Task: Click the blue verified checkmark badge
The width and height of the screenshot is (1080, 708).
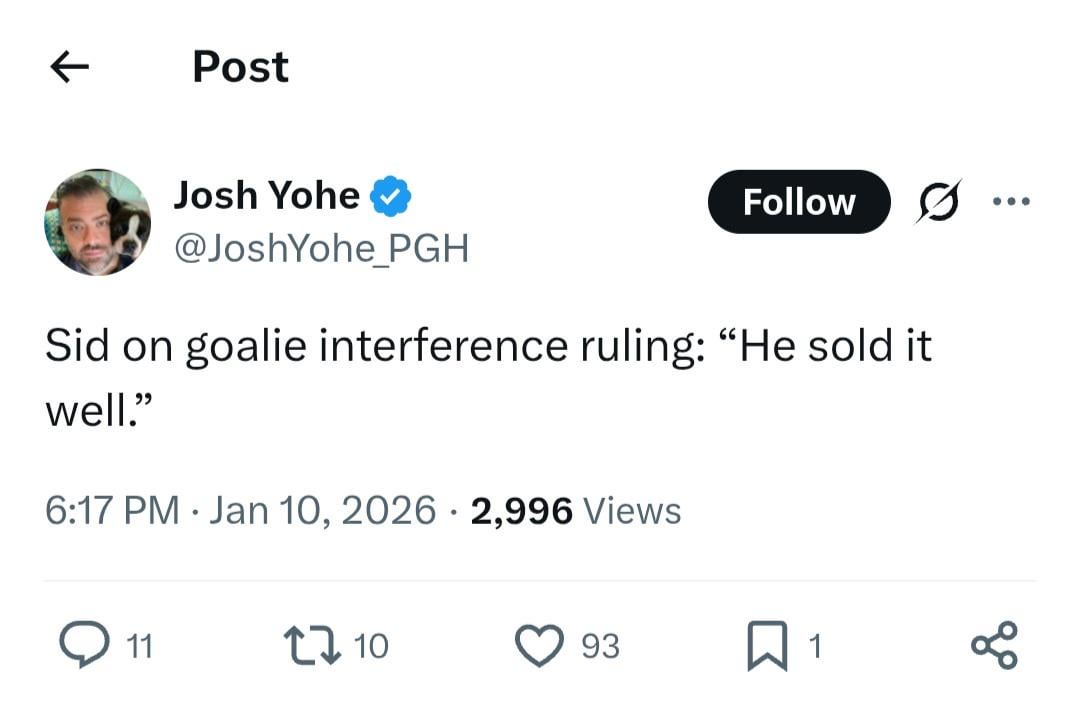Action: (389, 196)
